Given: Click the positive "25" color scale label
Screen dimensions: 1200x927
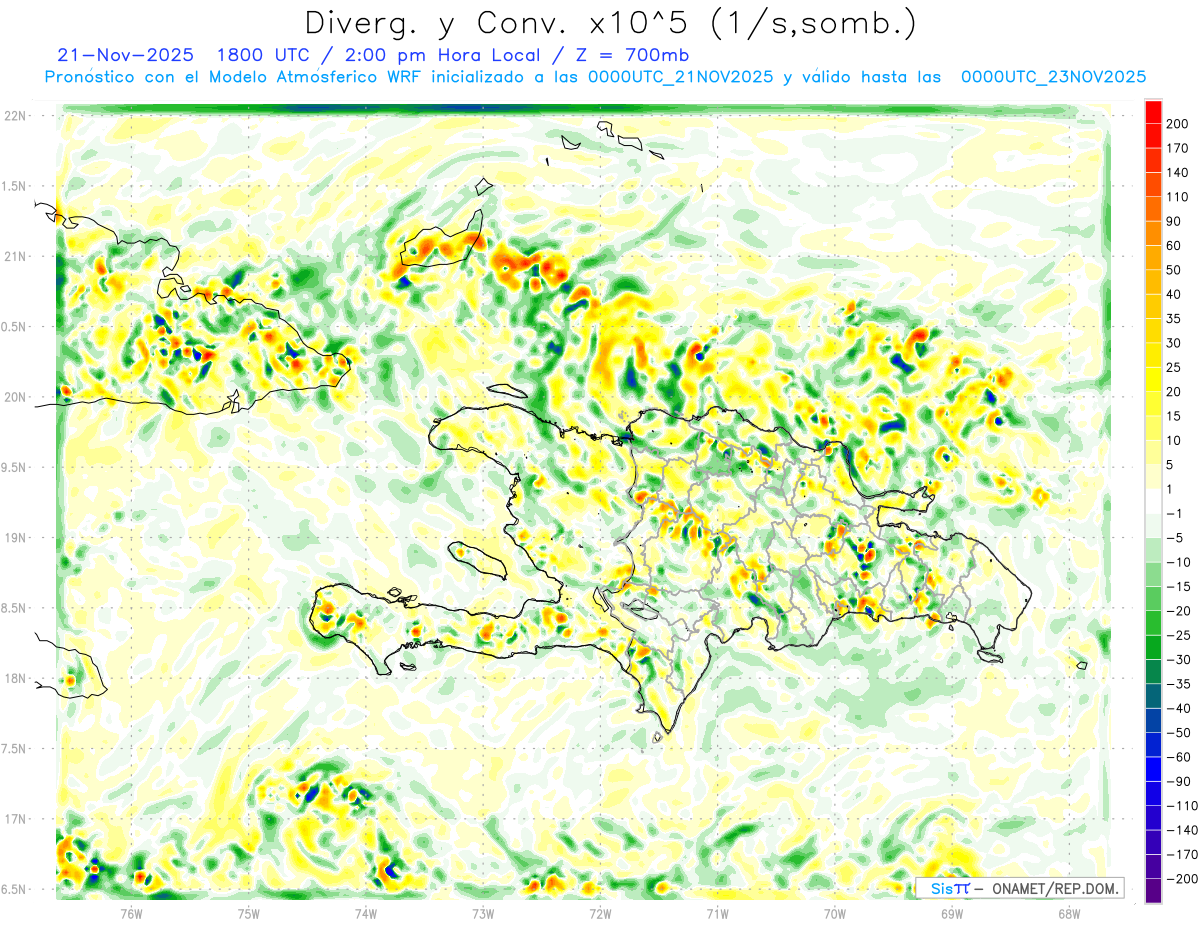Looking at the screenshot, I should tap(1174, 368).
